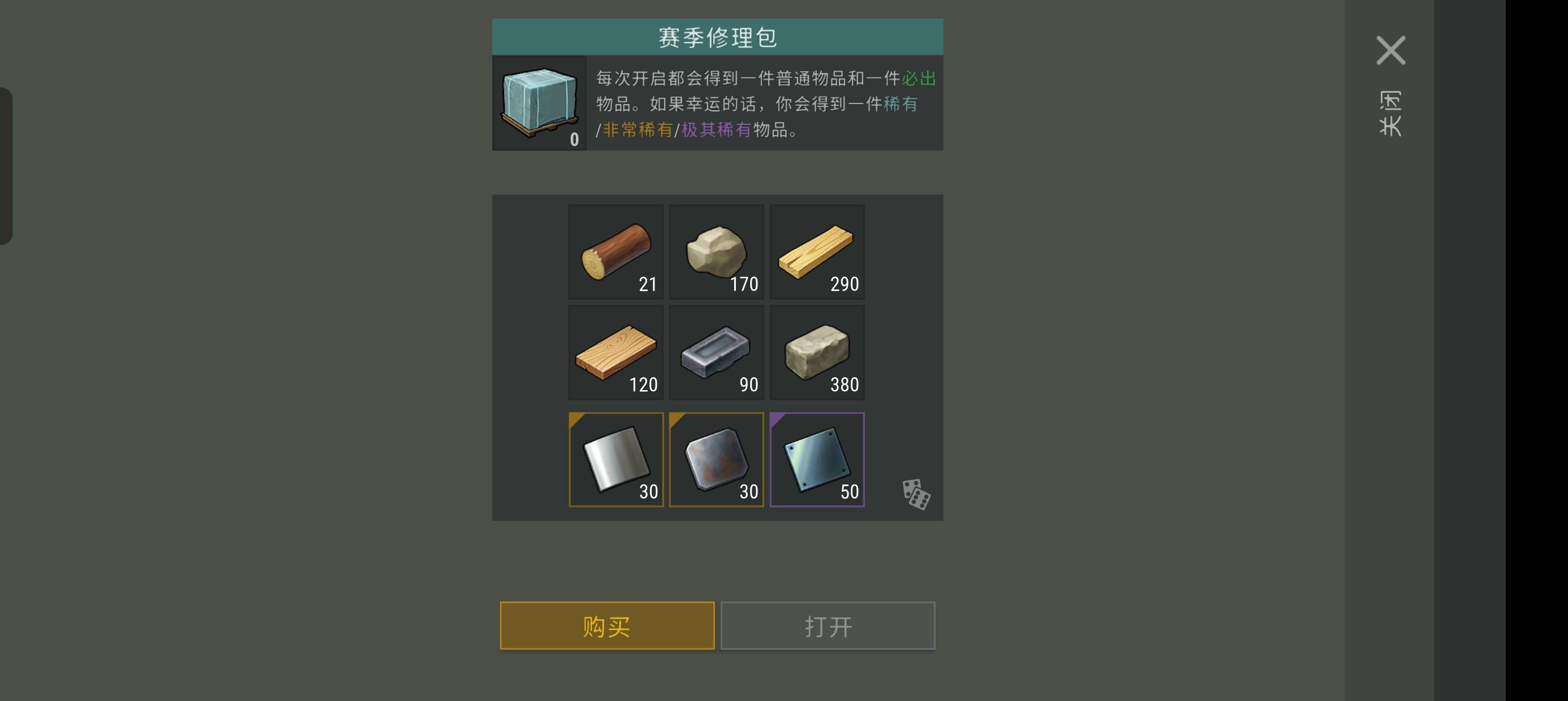Select the stone brick item with 380
The image size is (1568, 701).
pos(817,352)
